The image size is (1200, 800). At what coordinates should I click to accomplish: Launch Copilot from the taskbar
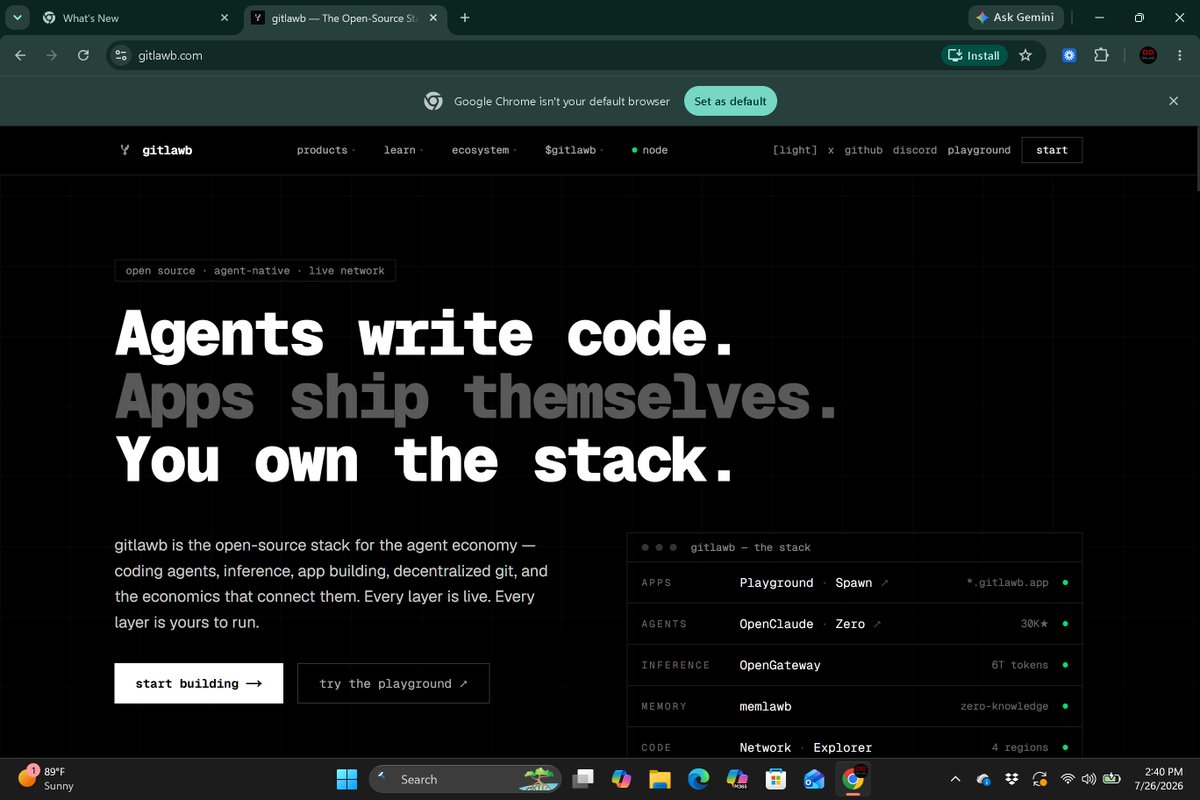click(x=621, y=779)
